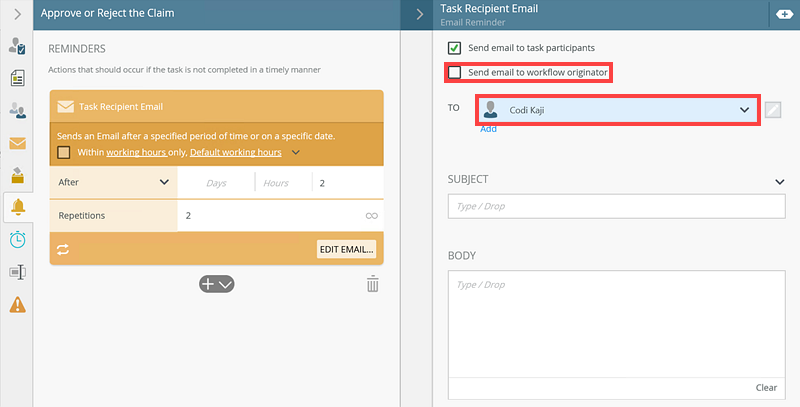This screenshot has width=800, height=407.
Task: Expand the SUBJECT section chevron
Action: coord(780,182)
